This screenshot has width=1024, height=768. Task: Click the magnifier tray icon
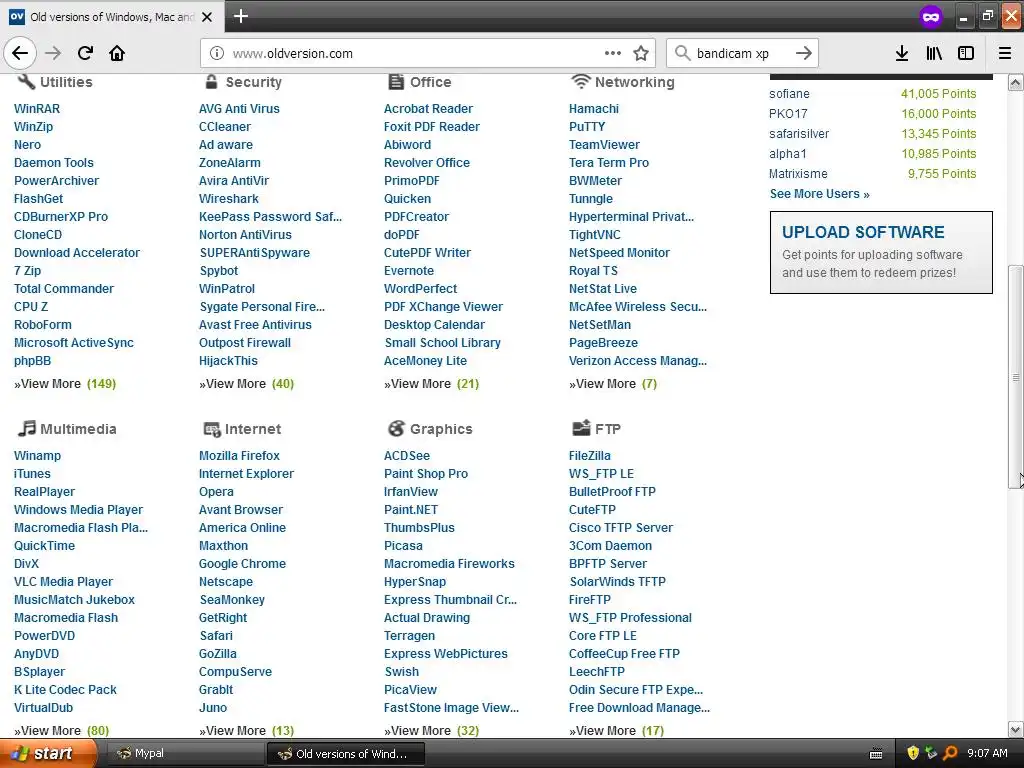tap(950, 753)
